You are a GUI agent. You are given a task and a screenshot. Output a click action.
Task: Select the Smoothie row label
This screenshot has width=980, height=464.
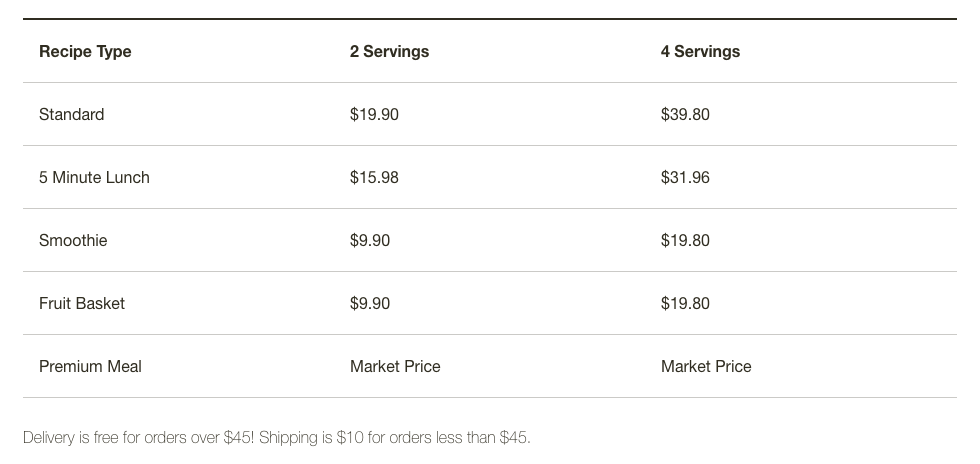[x=73, y=240]
